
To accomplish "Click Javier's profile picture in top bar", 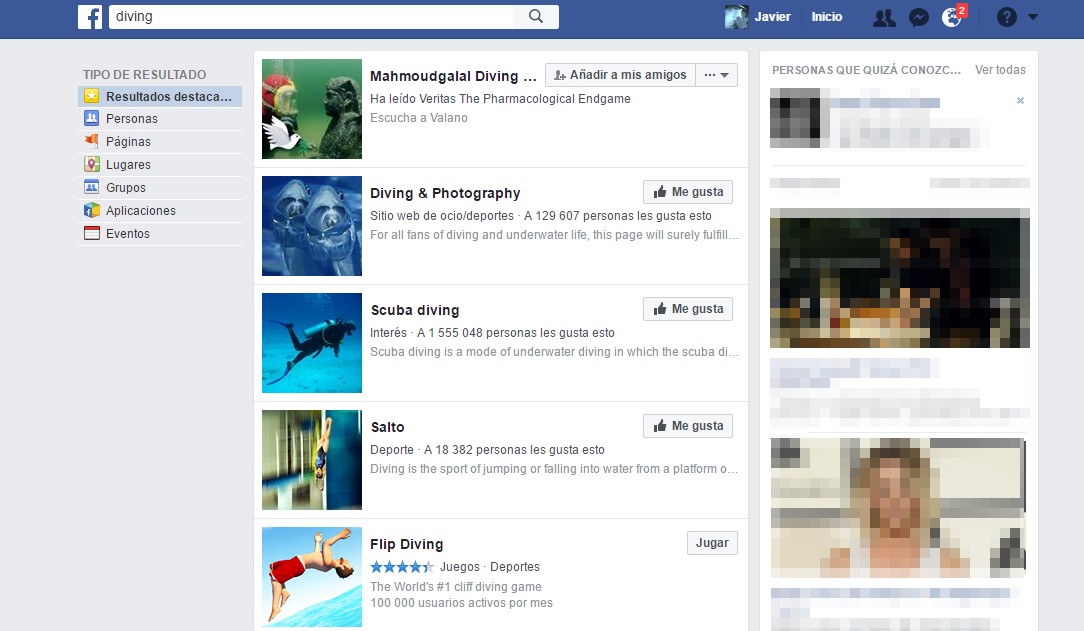I will [736, 17].
